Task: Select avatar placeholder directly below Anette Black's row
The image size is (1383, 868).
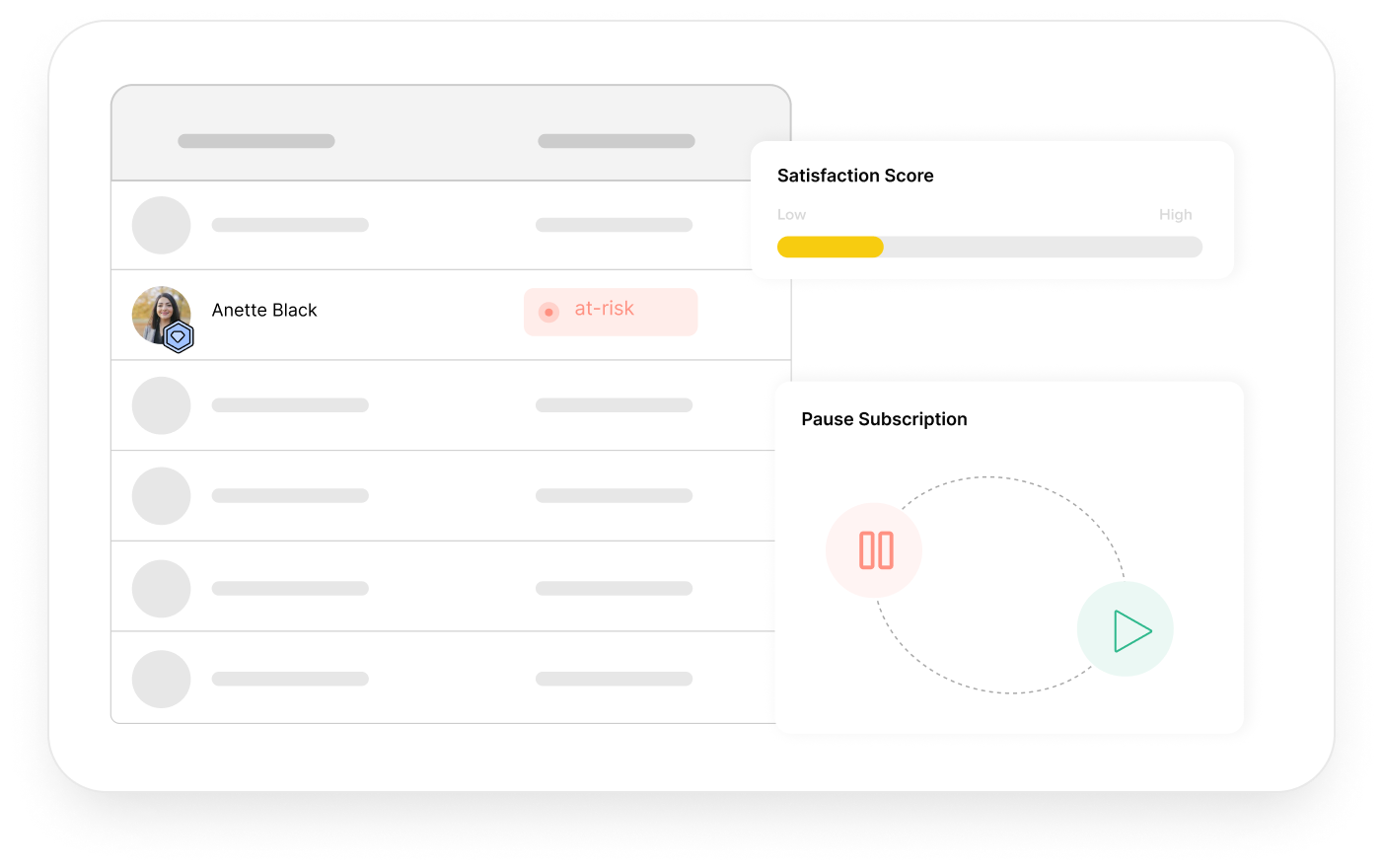Action: coord(161,405)
